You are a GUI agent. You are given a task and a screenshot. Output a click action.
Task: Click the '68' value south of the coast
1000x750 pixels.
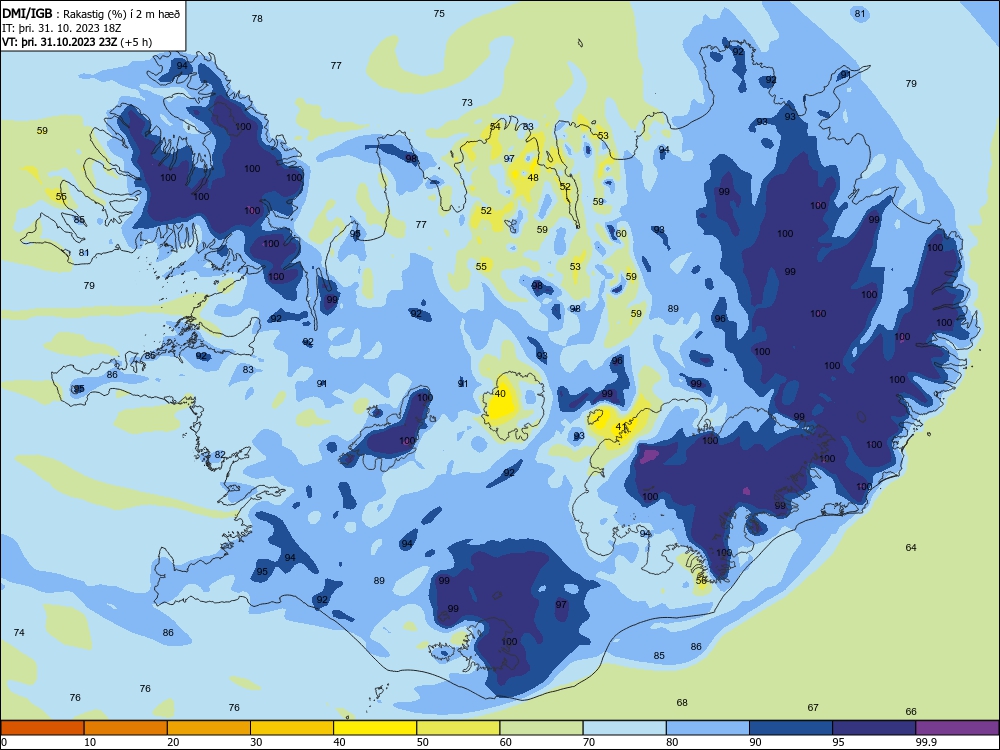682,702
